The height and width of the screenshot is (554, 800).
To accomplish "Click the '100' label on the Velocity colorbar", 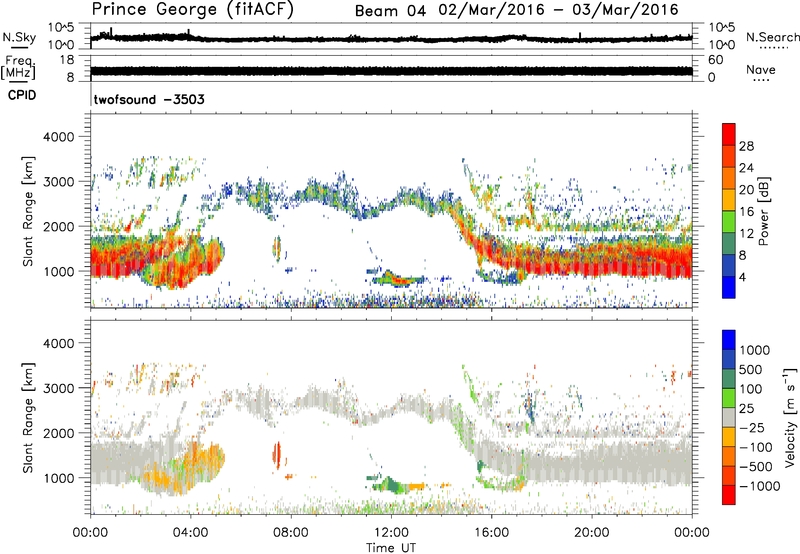I will pyautogui.click(x=751, y=389).
